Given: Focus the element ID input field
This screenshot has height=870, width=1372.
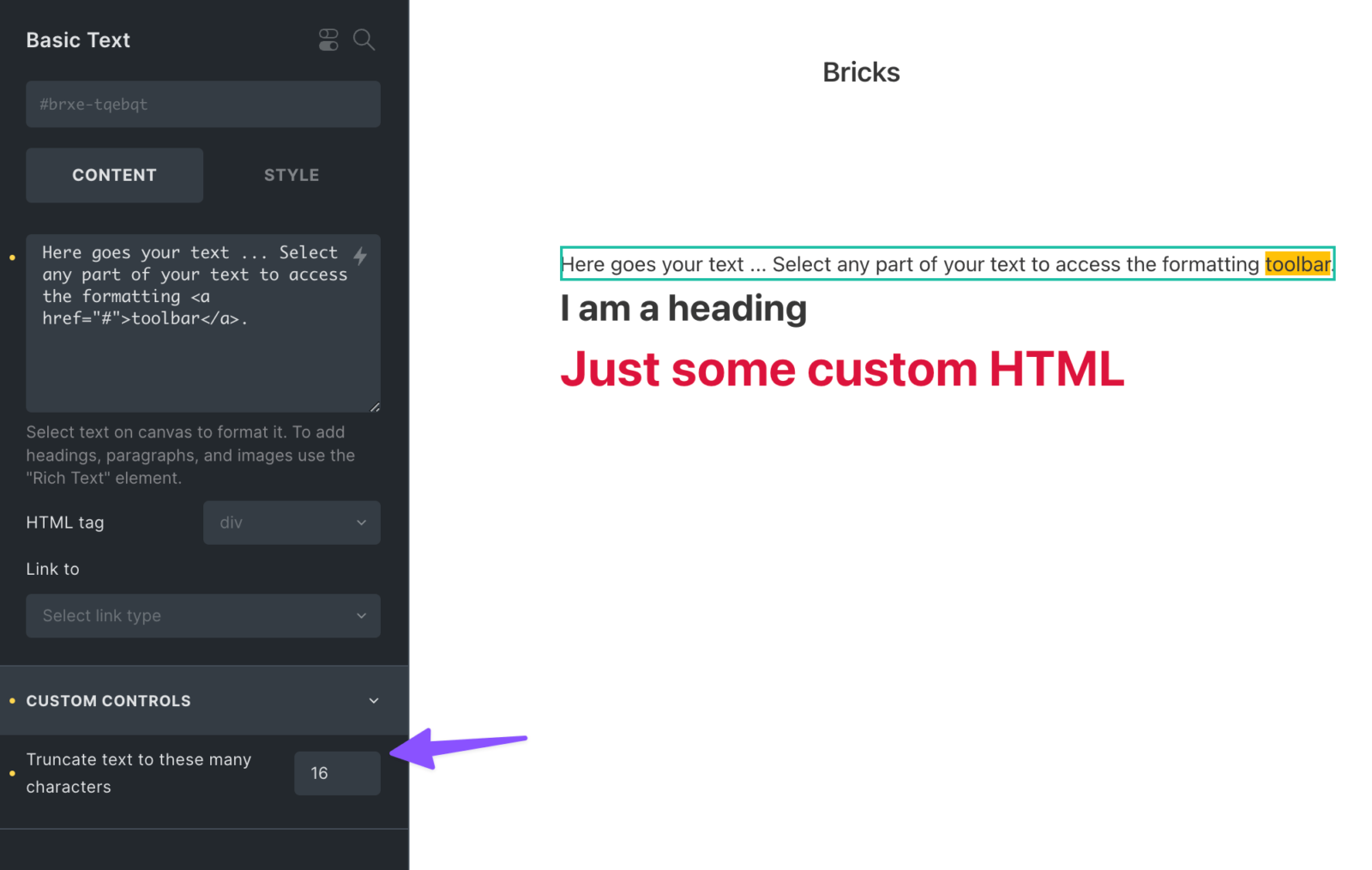Looking at the screenshot, I should [203, 104].
